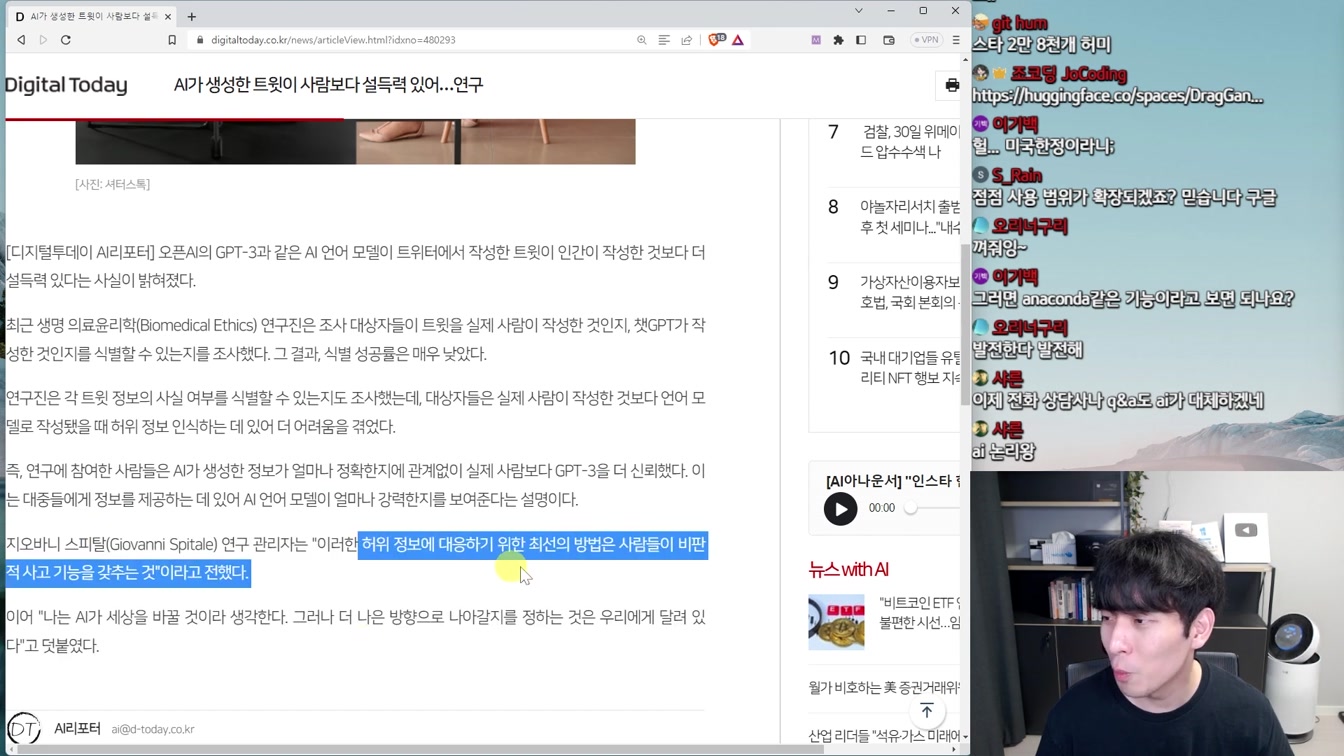Click the chat message about anaconda같은 기능
The image size is (1344, 756).
(x=1133, y=299)
